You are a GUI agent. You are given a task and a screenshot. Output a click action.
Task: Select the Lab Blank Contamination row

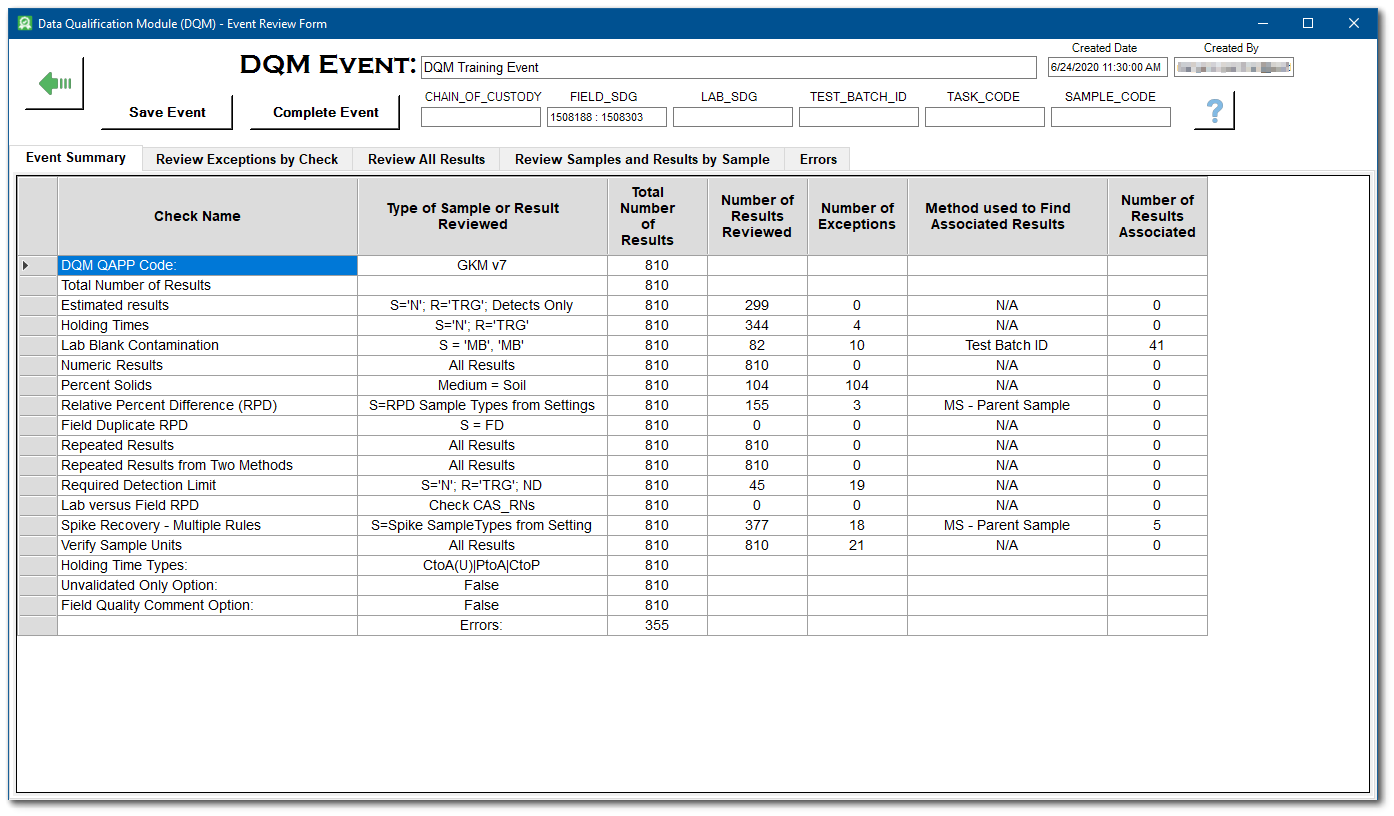pyautogui.click(x=612, y=345)
